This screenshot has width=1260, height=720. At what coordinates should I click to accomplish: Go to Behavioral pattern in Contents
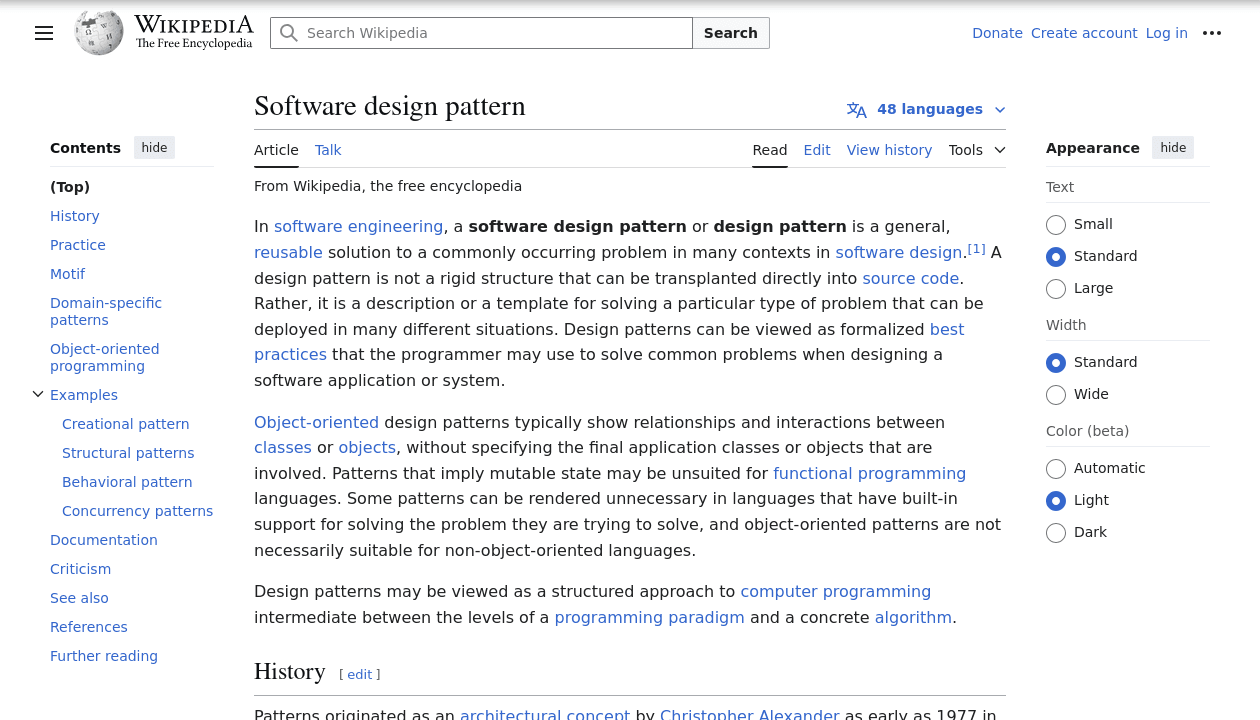pyautogui.click(x=127, y=482)
